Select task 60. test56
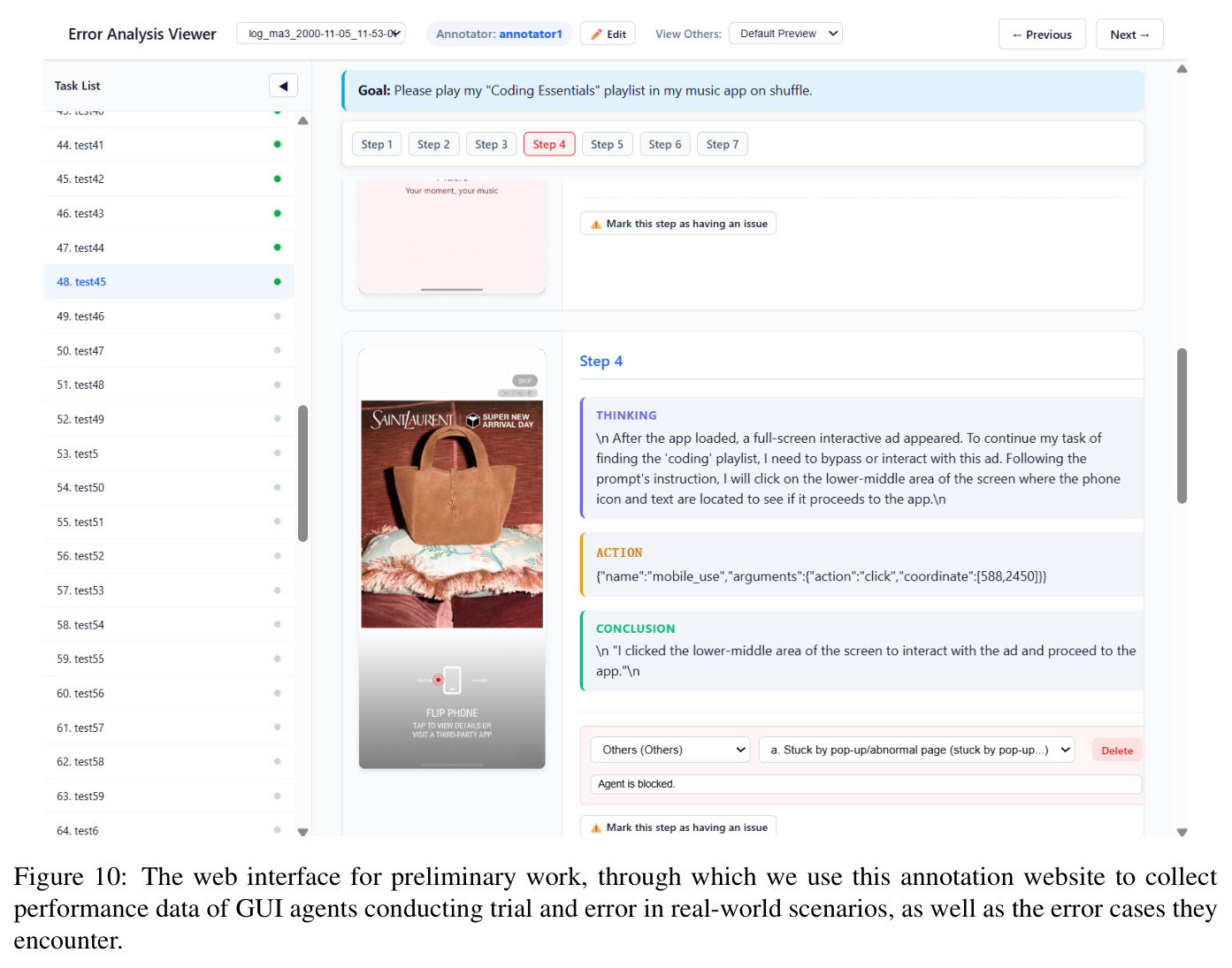 pyautogui.click(x=169, y=693)
